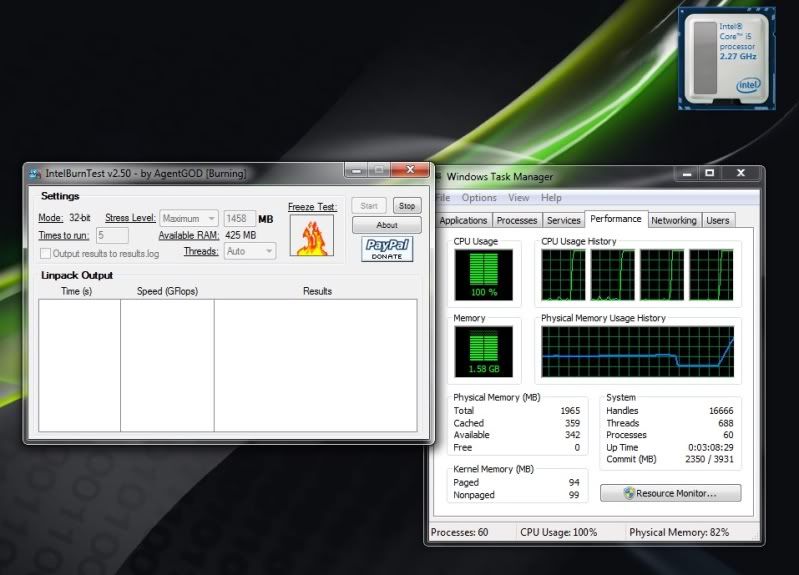Maximize the Windows Task Manager window

coord(709,173)
